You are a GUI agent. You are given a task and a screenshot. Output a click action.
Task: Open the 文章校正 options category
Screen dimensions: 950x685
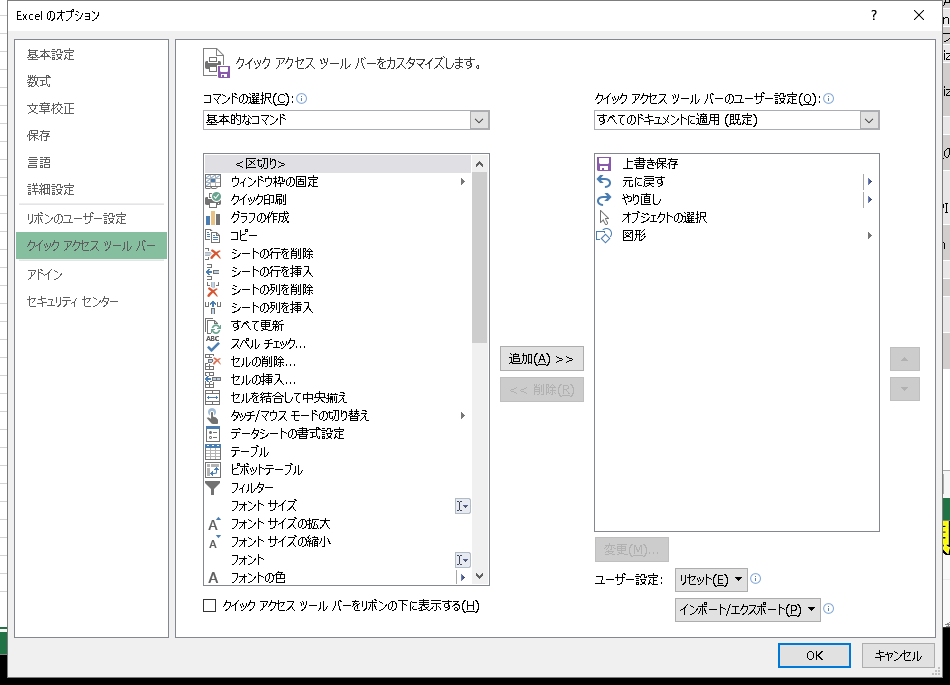point(91,108)
